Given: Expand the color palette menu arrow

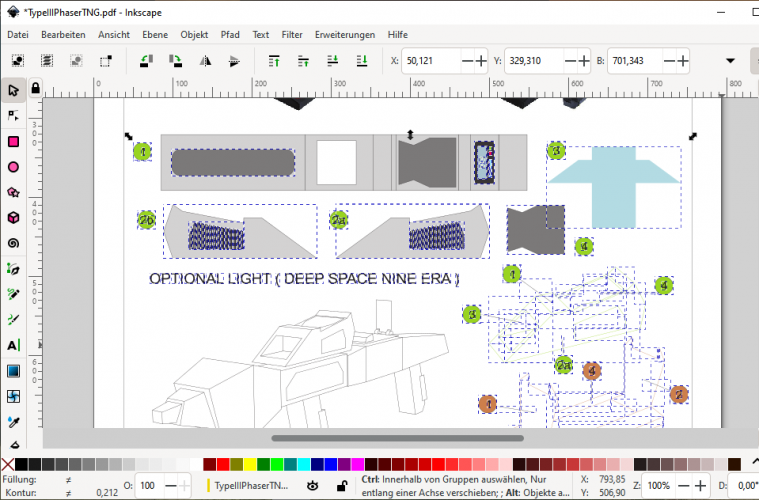Looking at the screenshot, I should pyautogui.click(x=754, y=462).
